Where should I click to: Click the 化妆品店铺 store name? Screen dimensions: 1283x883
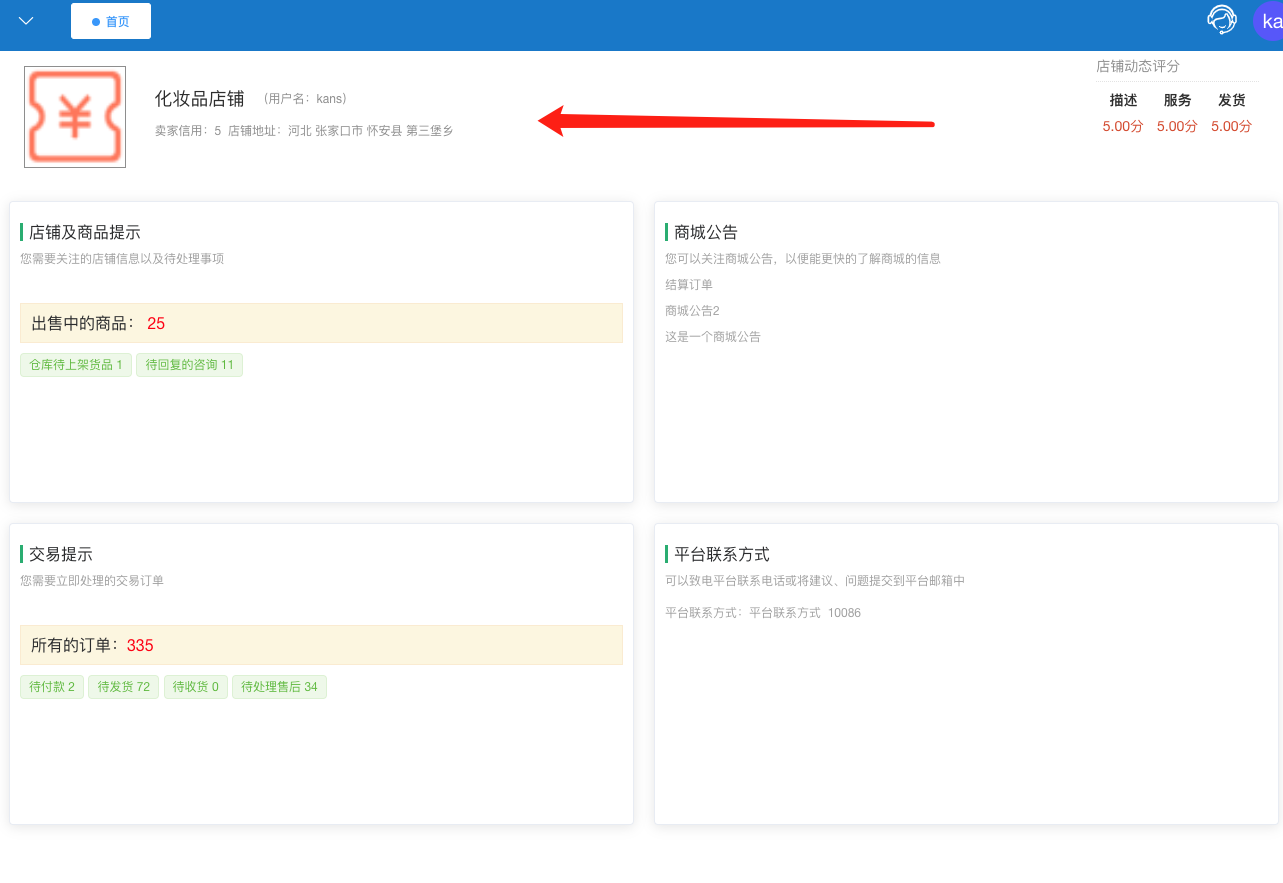pyautogui.click(x=200, y=99)
